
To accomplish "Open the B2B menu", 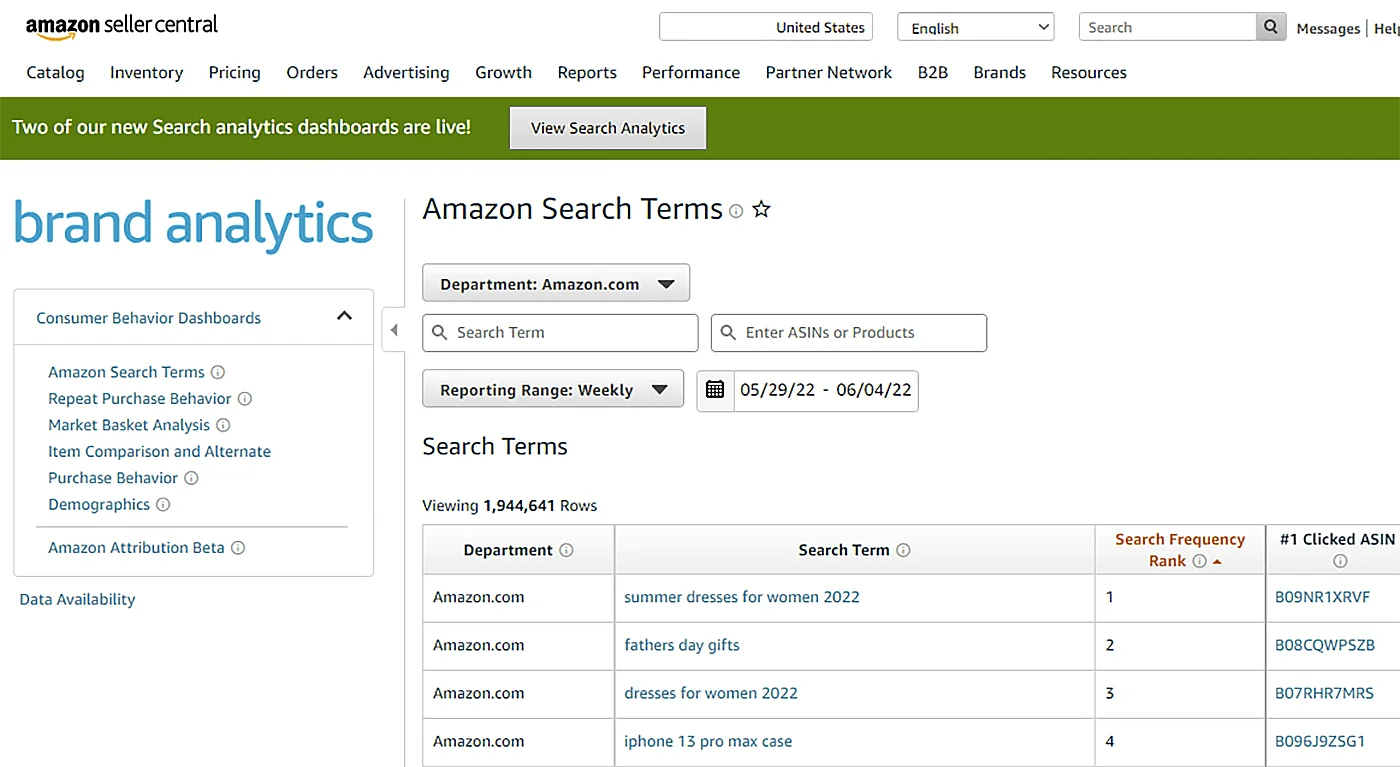I will 933,72.
